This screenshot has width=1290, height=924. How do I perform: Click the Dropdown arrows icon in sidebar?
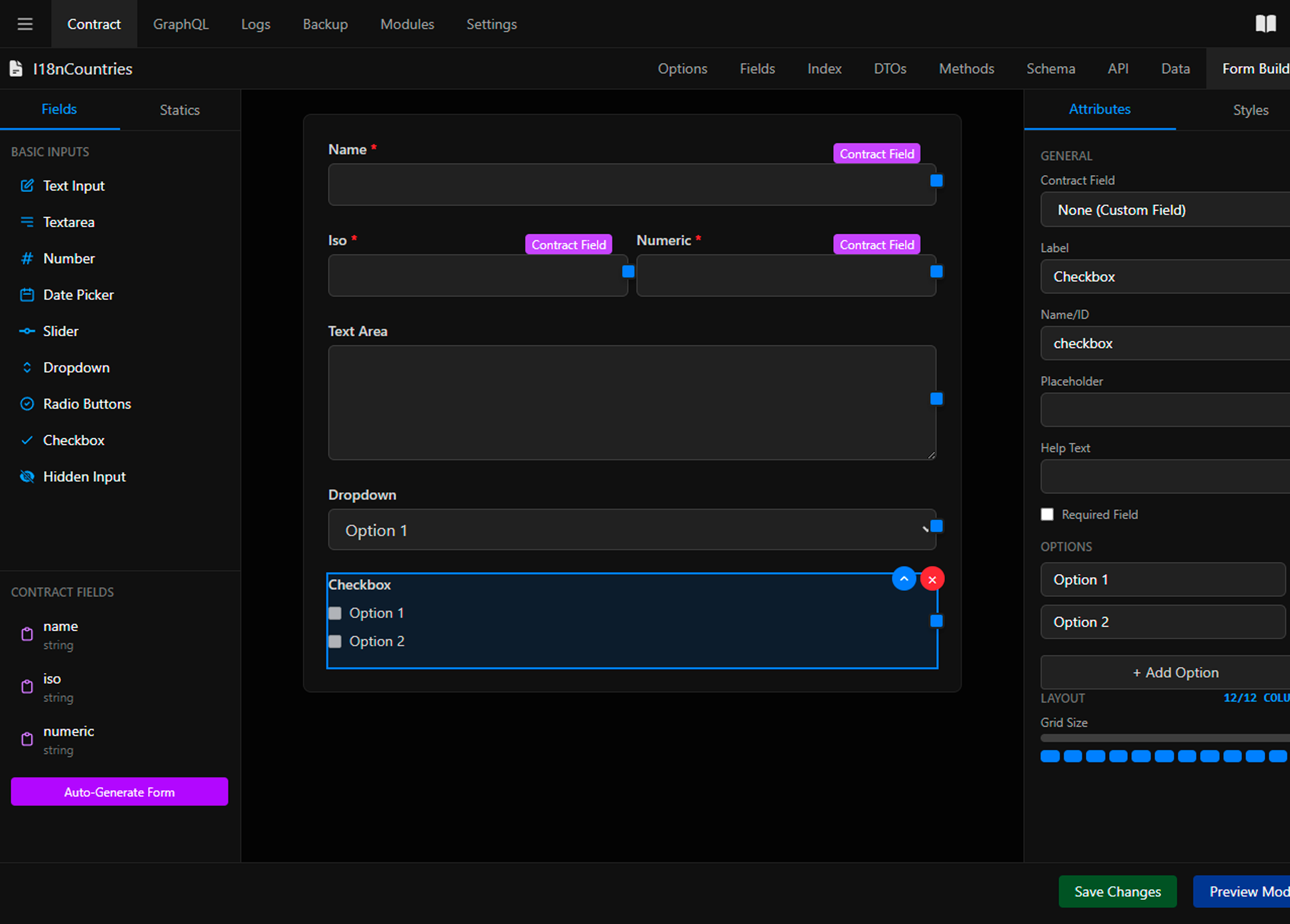coord(27,368)
